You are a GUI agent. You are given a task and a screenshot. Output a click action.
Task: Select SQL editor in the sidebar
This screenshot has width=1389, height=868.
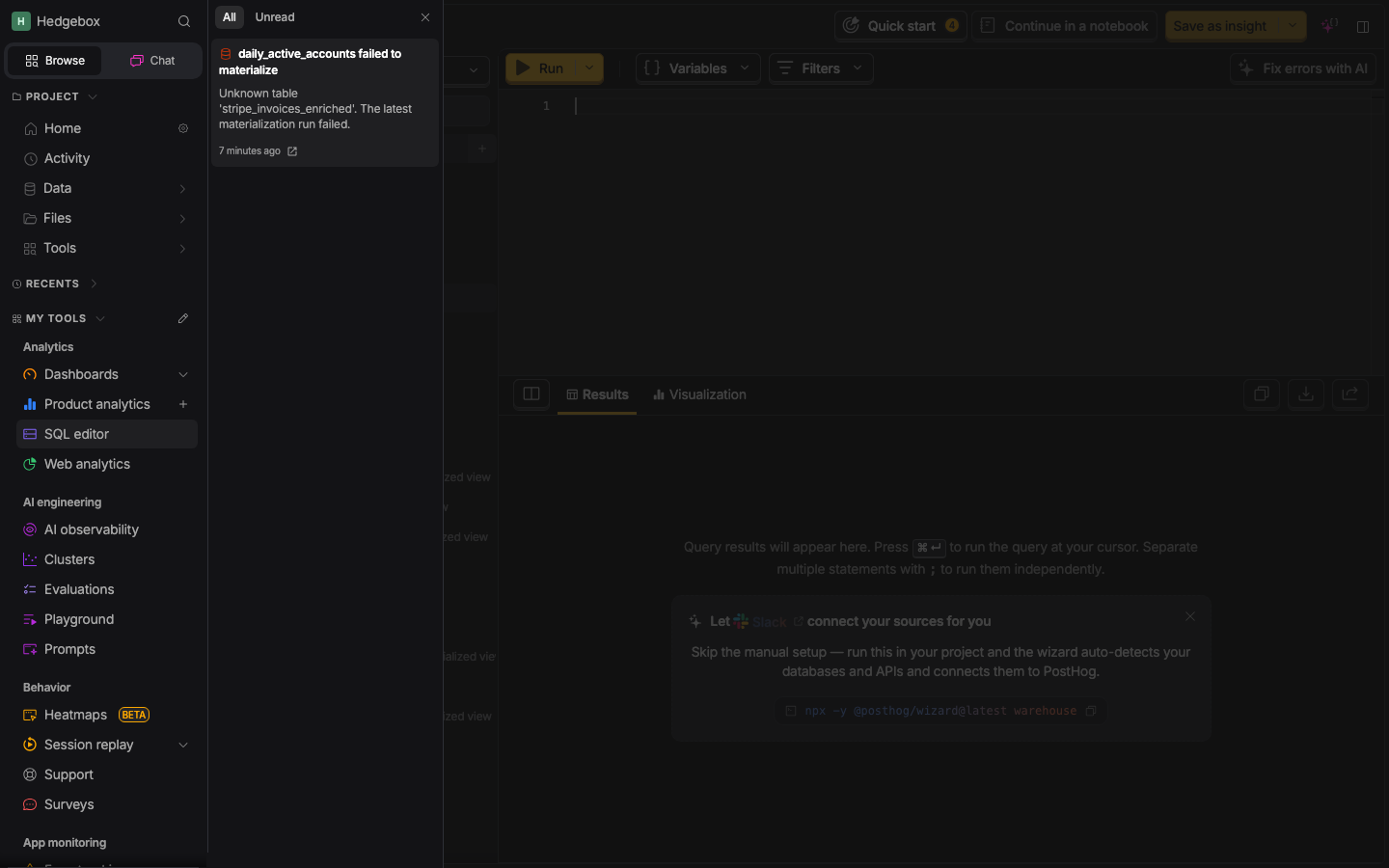(x=107, y=434)
